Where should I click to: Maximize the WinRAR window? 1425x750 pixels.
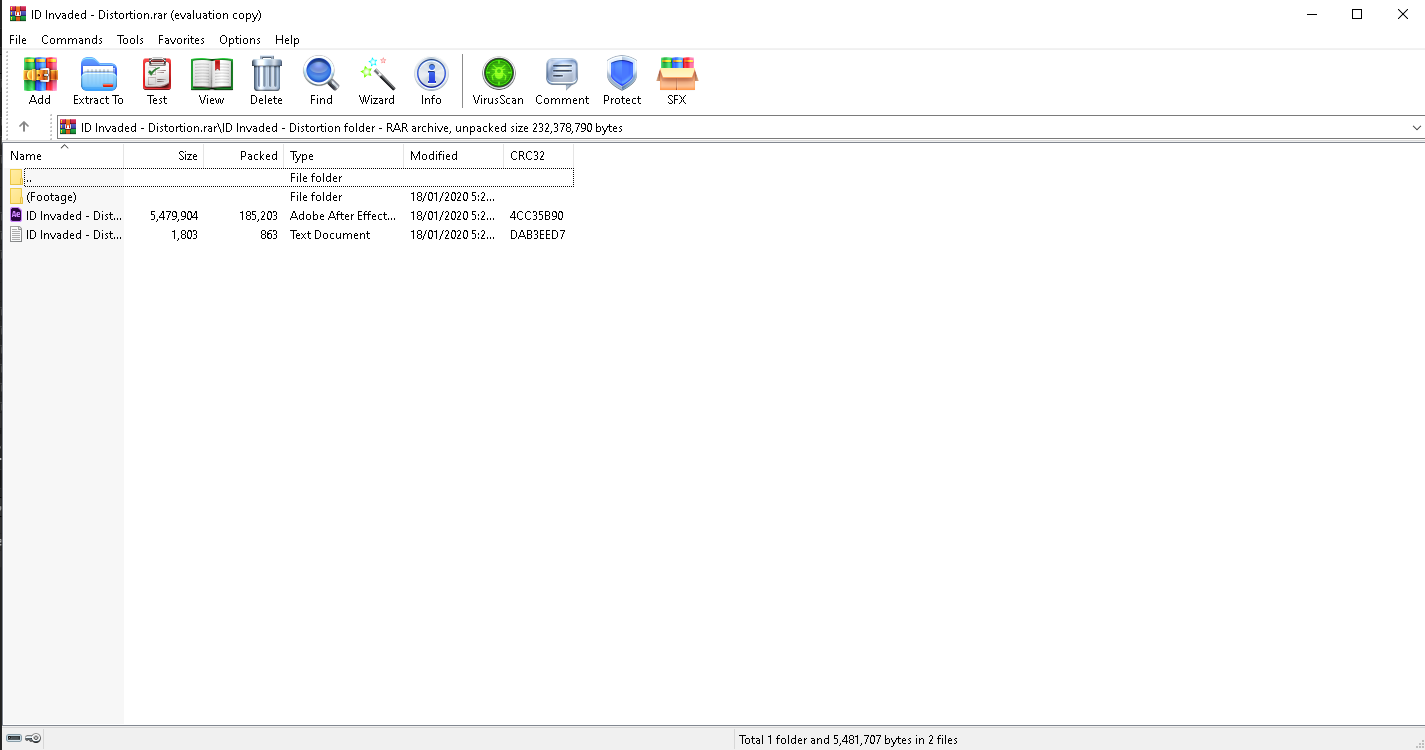(1357, 14)
